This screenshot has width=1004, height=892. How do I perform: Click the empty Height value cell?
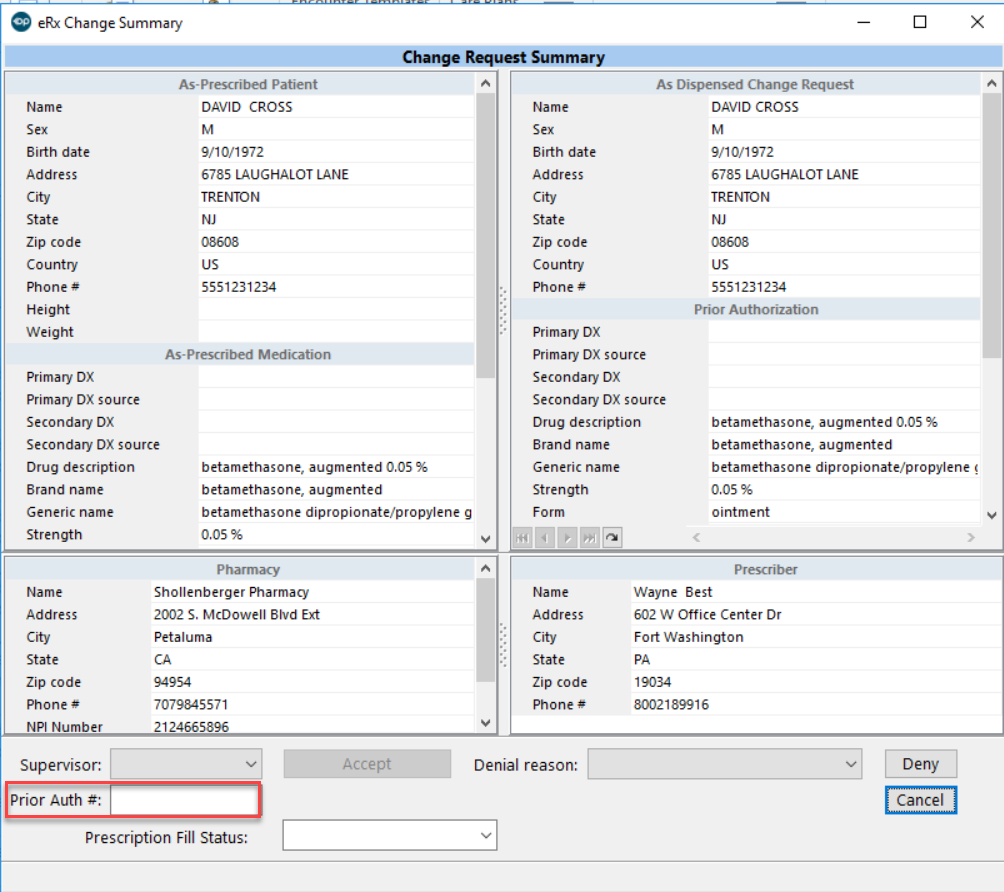tap(336, 310)
